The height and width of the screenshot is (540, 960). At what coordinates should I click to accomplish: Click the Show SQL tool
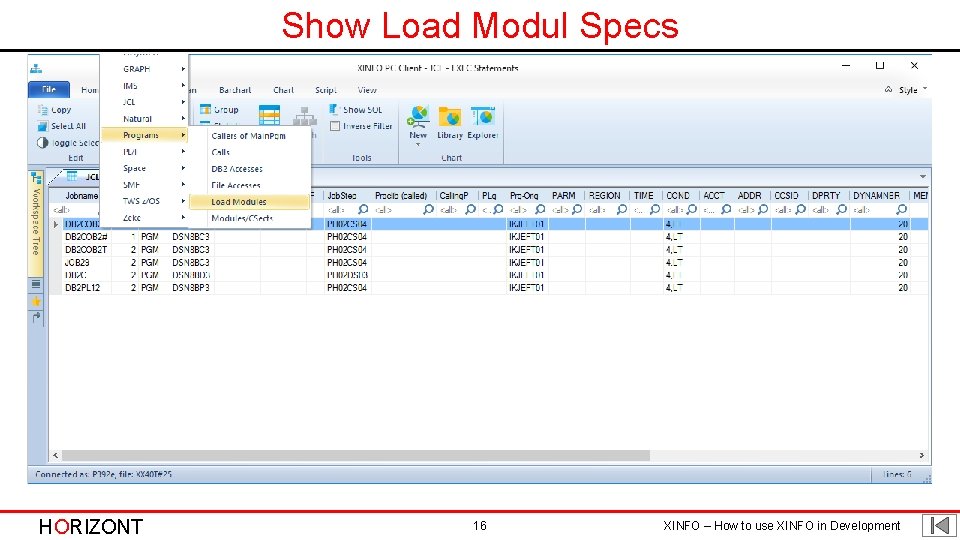pyautogui.click(x=356, y=110)
